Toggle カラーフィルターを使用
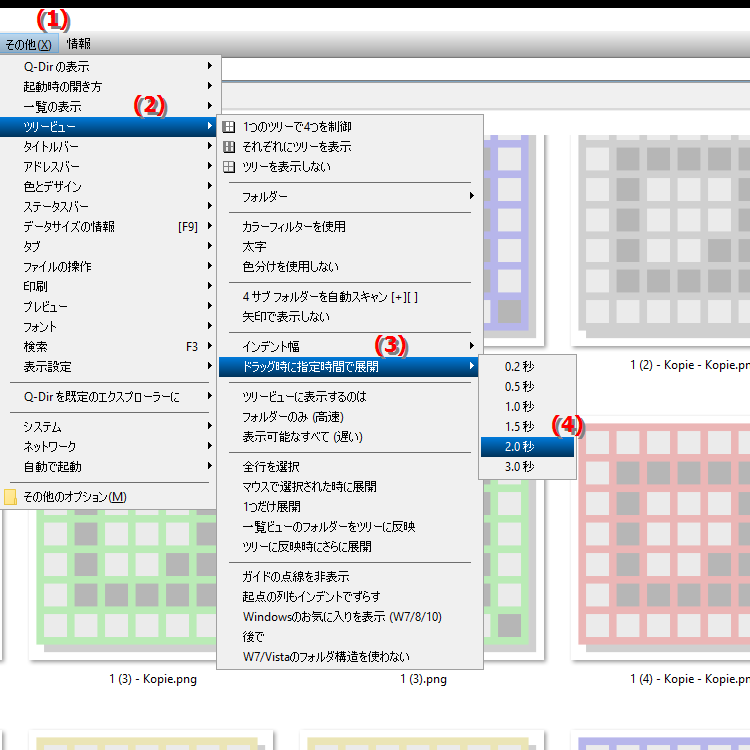This screenshot has height=750, width=750. coord(350,227)
